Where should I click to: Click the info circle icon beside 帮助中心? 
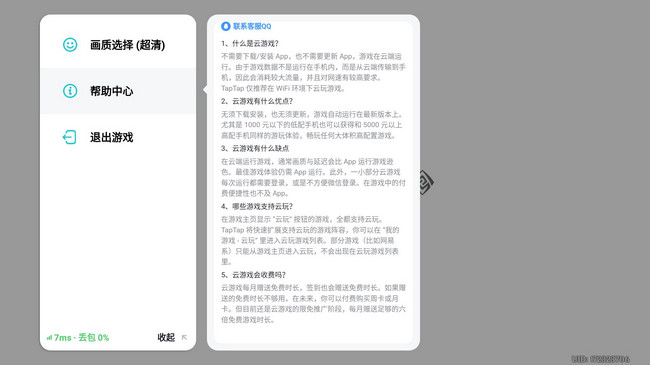tap(70, 91)
